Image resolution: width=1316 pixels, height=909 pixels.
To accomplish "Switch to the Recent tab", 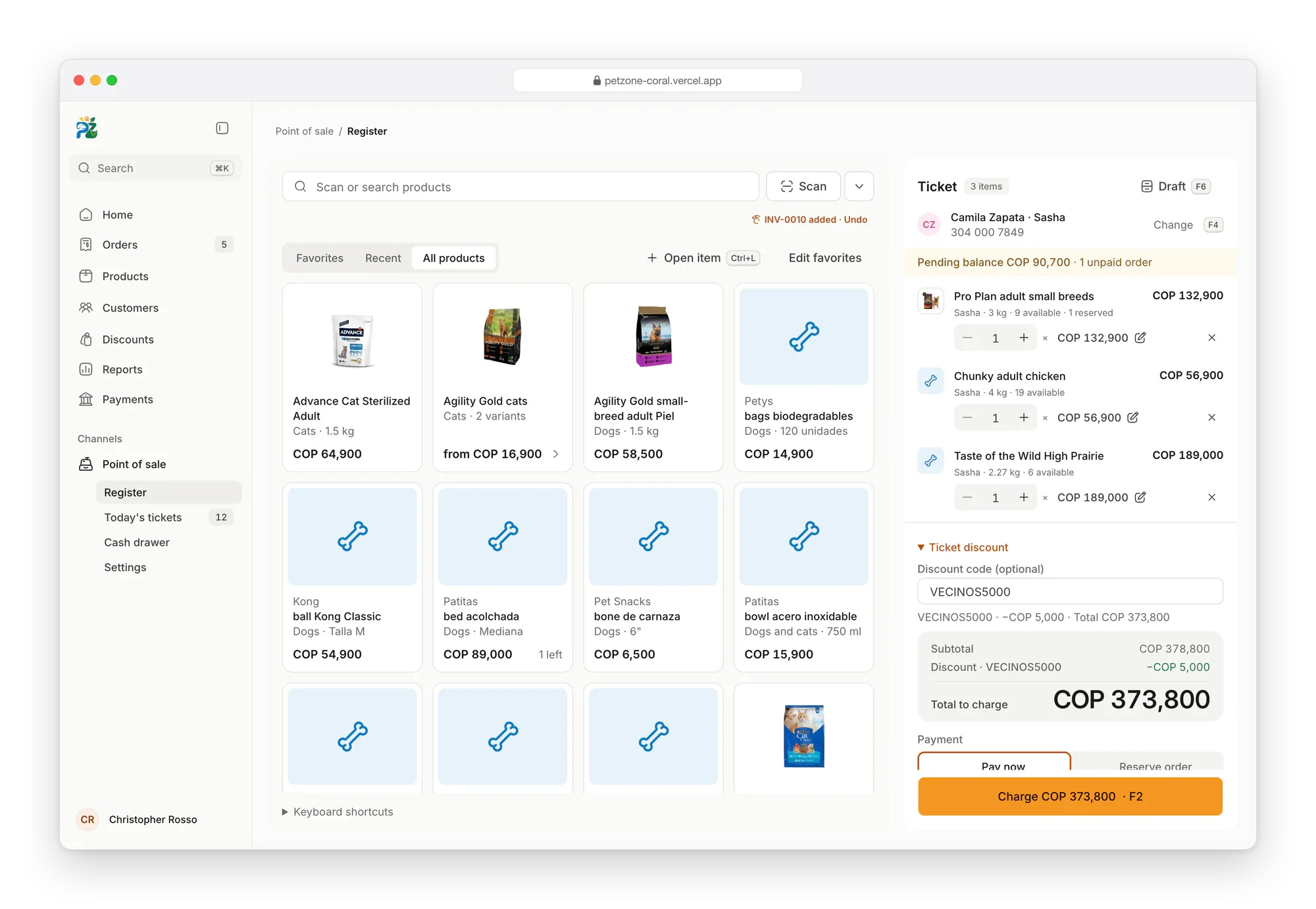I will 383,258.
